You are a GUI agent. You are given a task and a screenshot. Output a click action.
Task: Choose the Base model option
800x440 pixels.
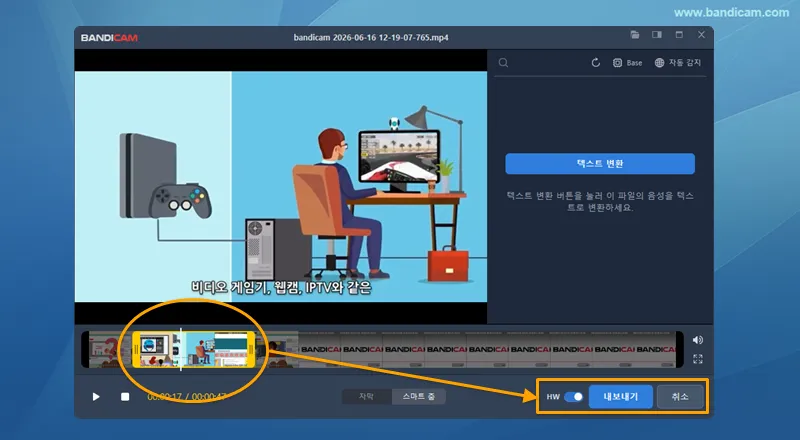click(628, 63)
